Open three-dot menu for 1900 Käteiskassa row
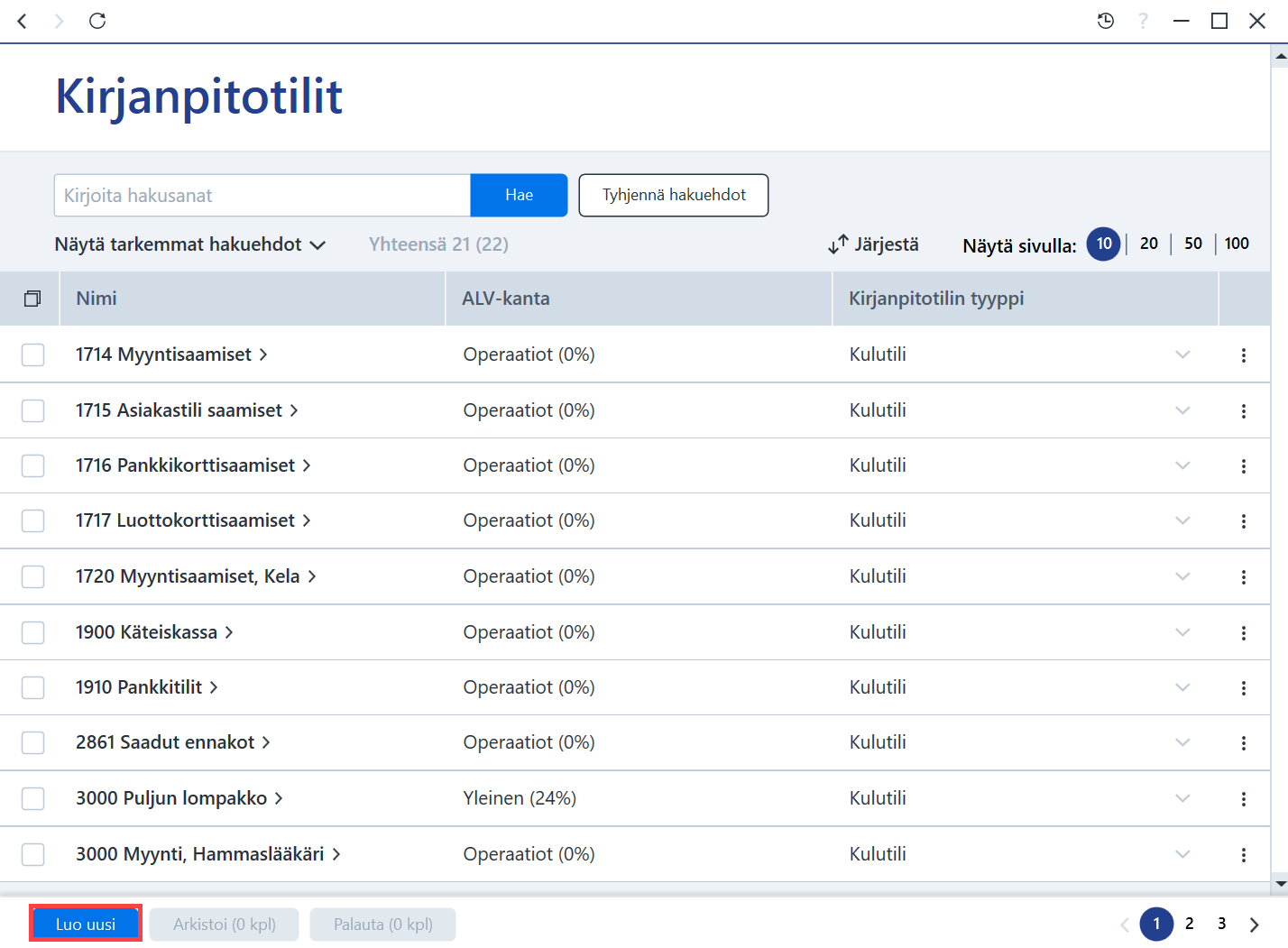1288x948 pixels. pyautogui.click(x=1244, y=633)
